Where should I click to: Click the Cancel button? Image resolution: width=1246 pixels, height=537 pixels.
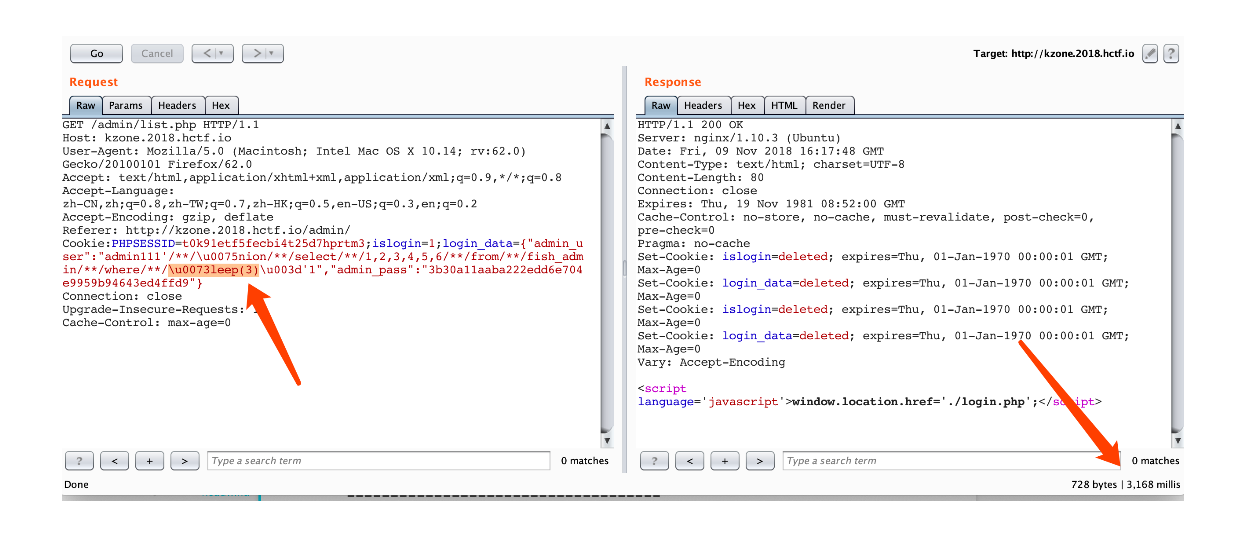[x=156, y=54]
